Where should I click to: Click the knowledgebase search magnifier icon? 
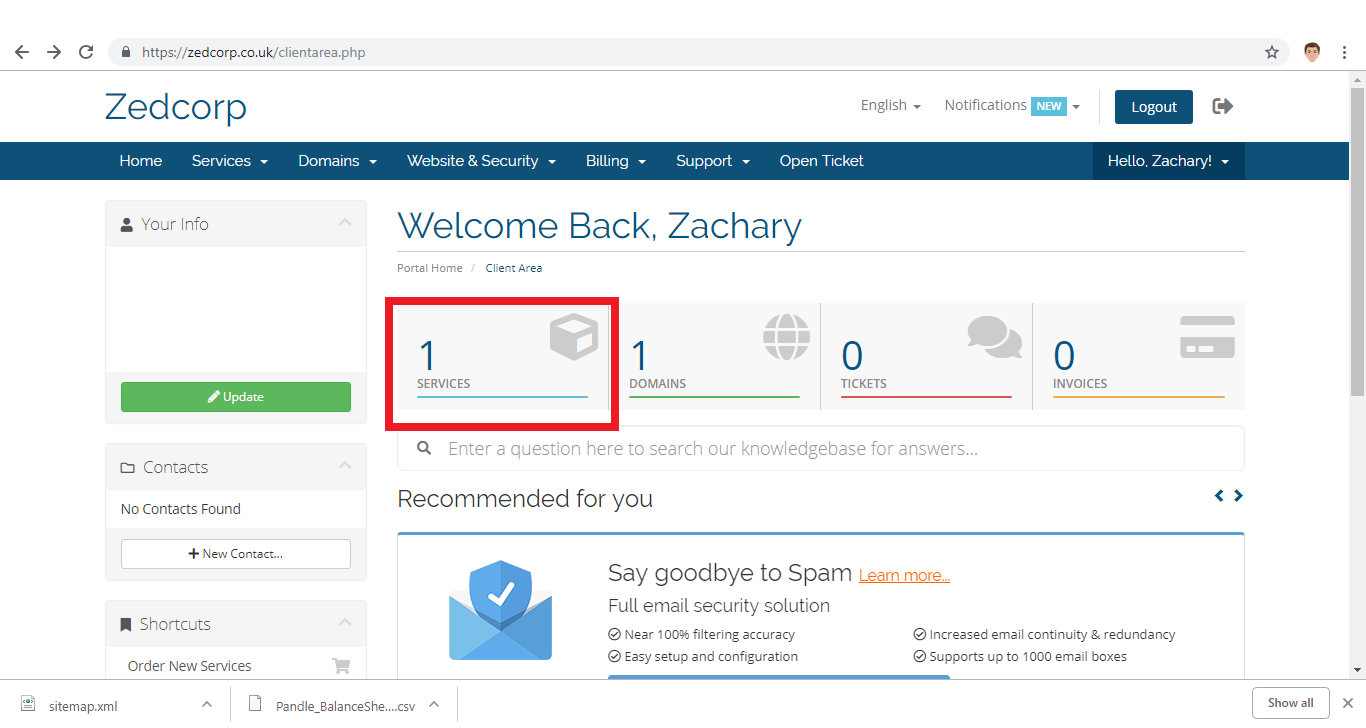click(424, 448)
